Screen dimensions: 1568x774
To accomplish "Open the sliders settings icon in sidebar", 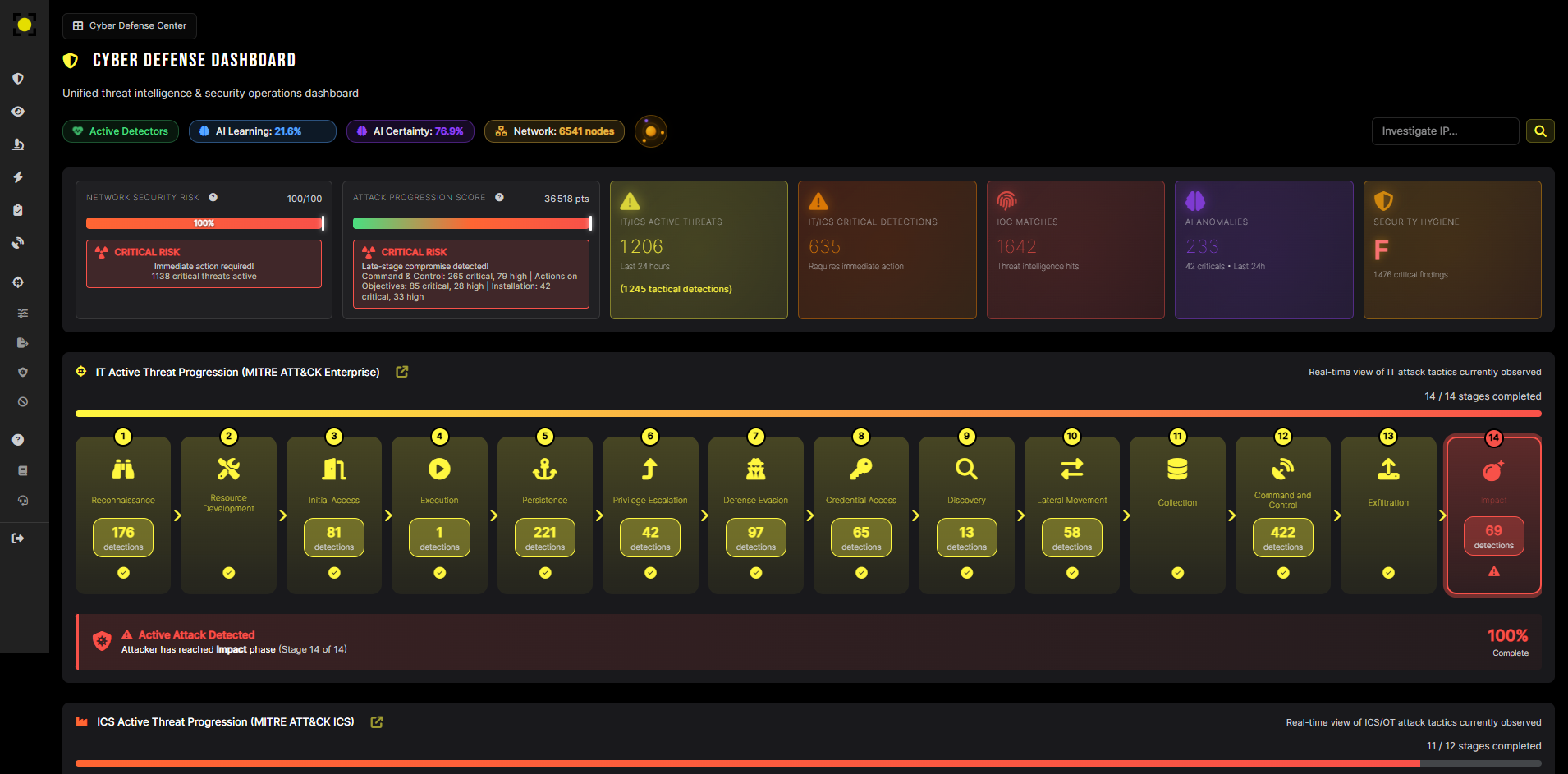I will 23,313.
